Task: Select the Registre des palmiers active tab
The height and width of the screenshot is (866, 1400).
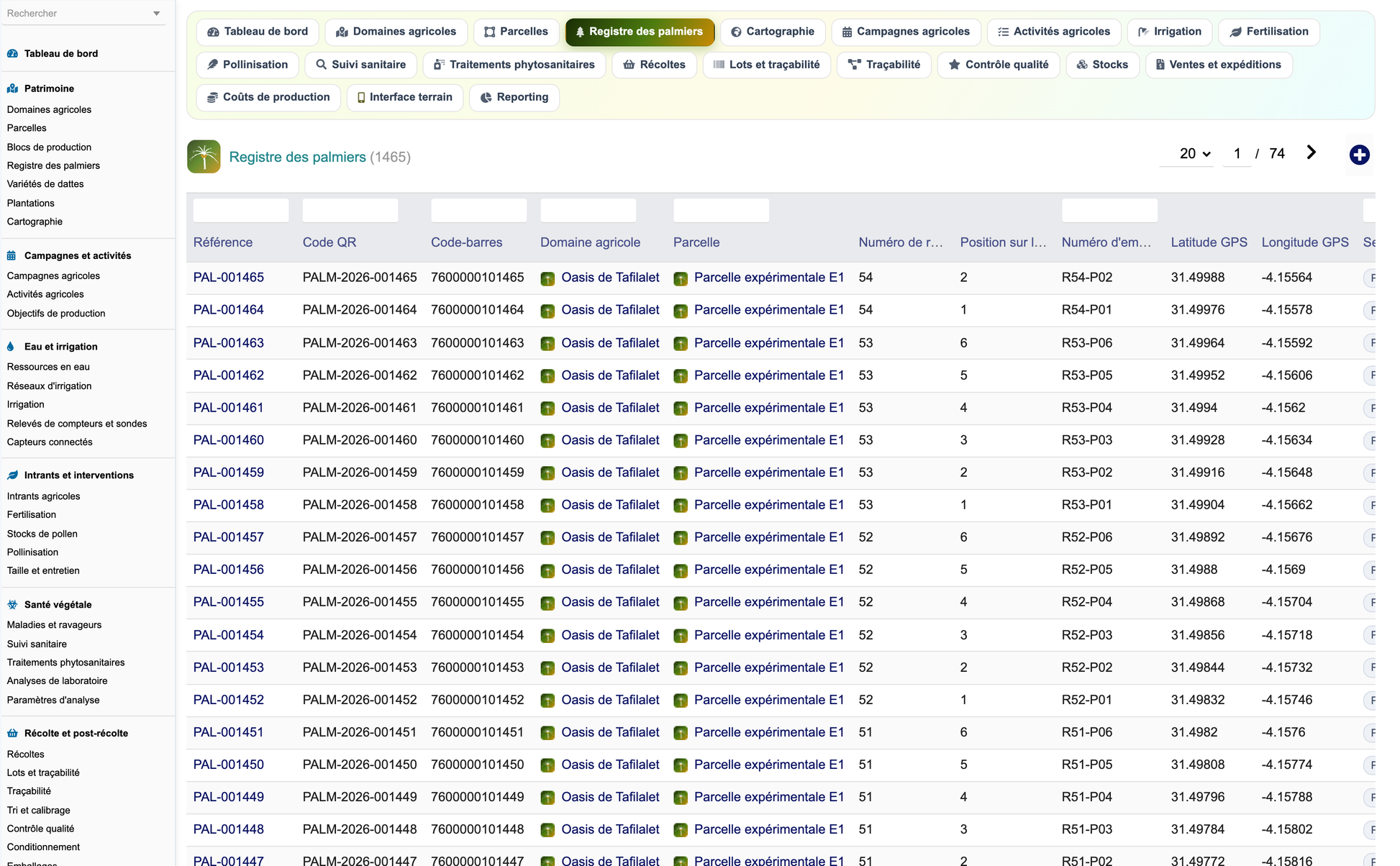Action: pos(640,32)
